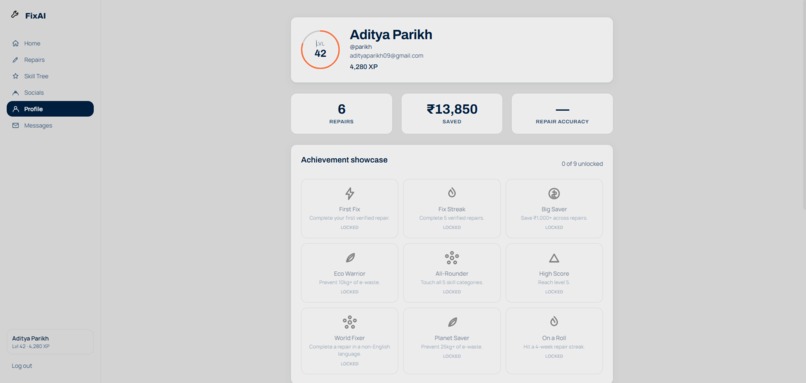Screen dimensions: 806x383
Task: Click the LOCKED label under On a Roll
Action: [x=554, y=356]
